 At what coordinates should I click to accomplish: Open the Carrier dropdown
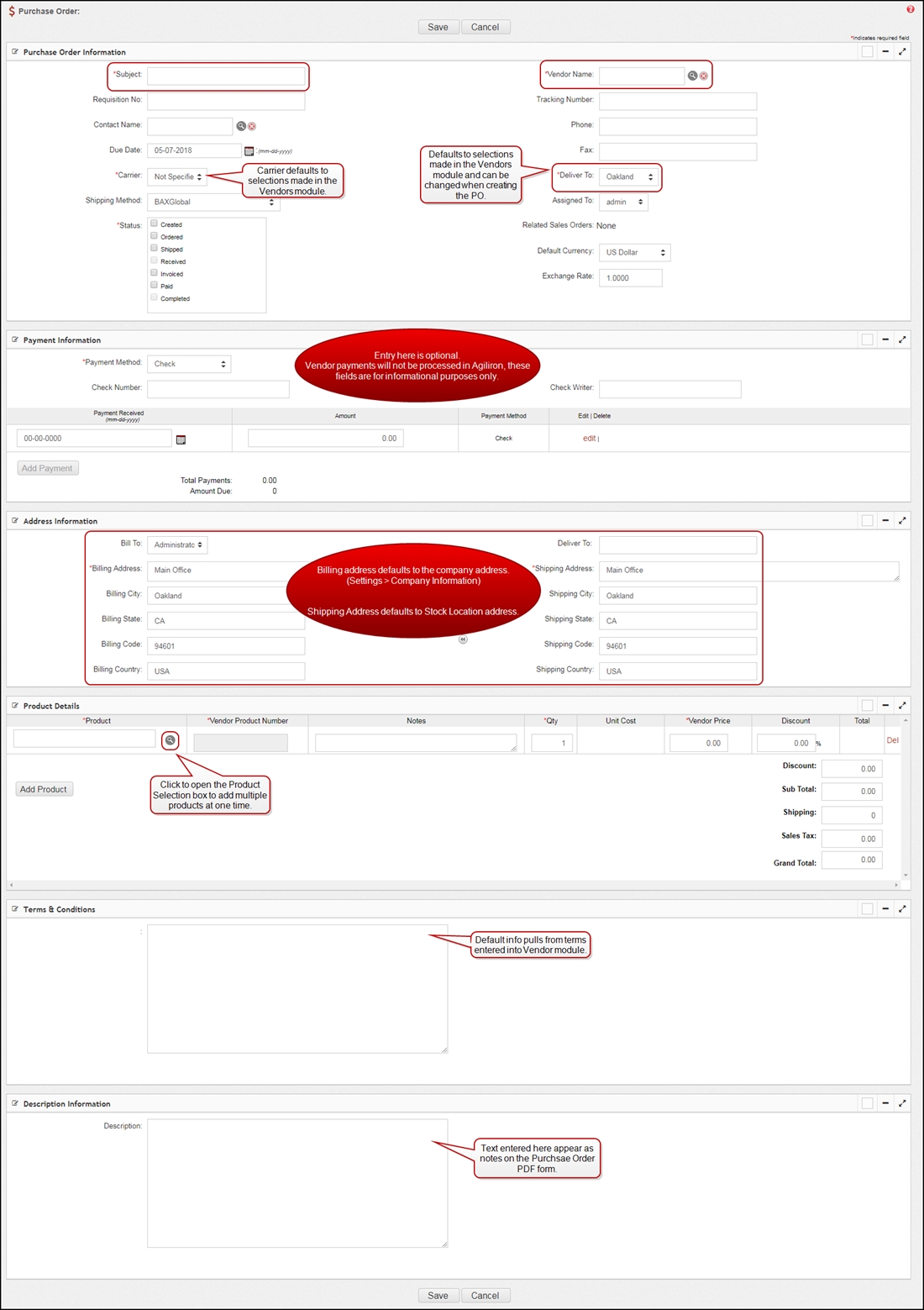point(177,176)
